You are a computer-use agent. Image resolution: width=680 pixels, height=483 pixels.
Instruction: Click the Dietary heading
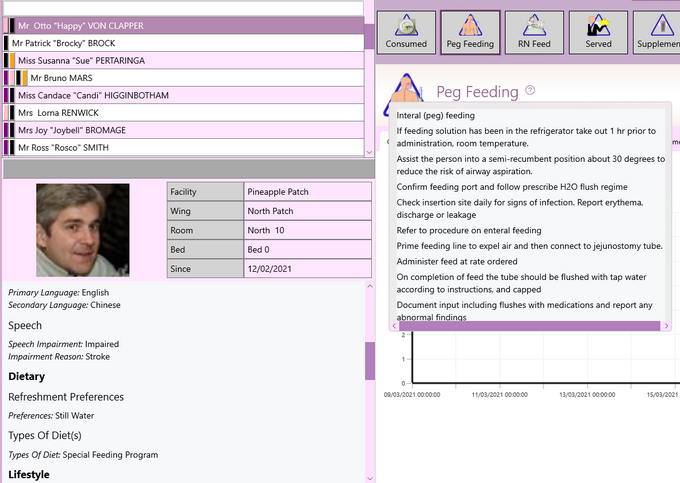26,376
